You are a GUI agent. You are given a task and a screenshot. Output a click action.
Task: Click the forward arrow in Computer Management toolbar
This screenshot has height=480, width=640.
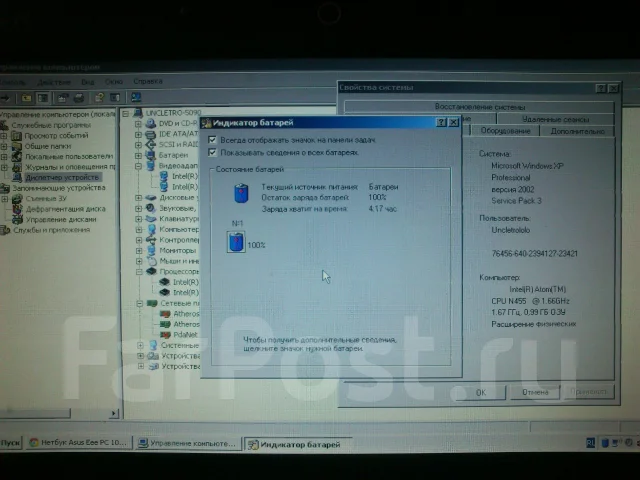click(5, 98)
